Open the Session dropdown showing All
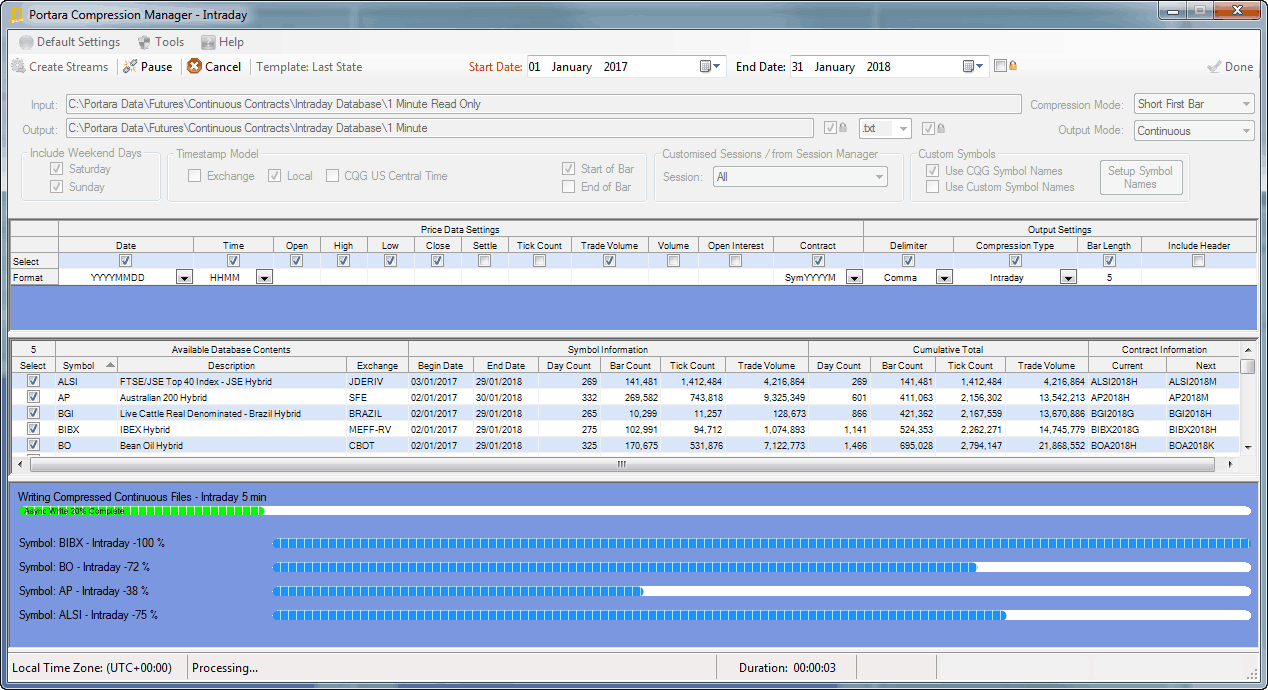 click(x=879, y=177)
